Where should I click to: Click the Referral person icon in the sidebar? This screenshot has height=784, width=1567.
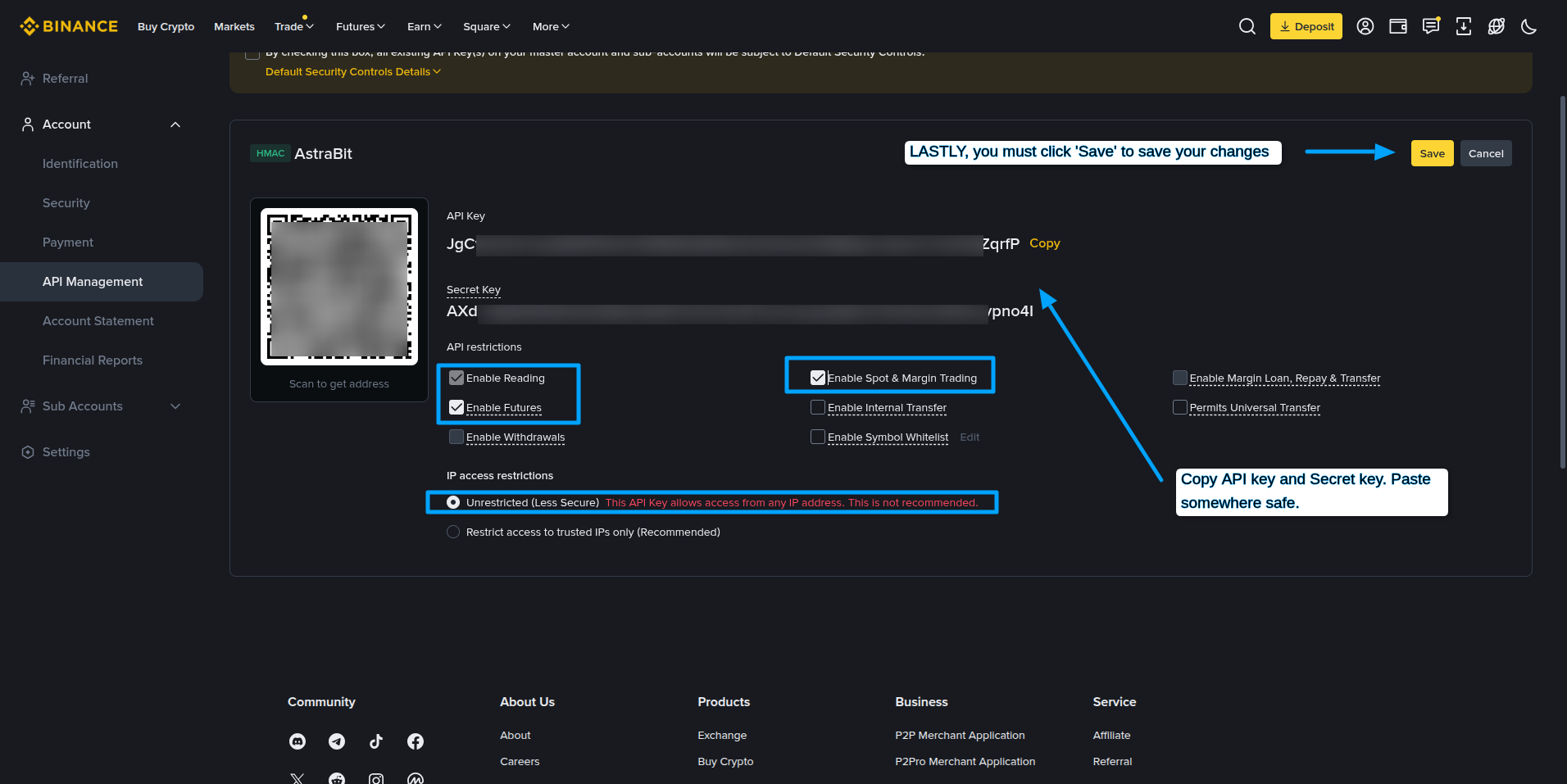click(x=28, y=79)
